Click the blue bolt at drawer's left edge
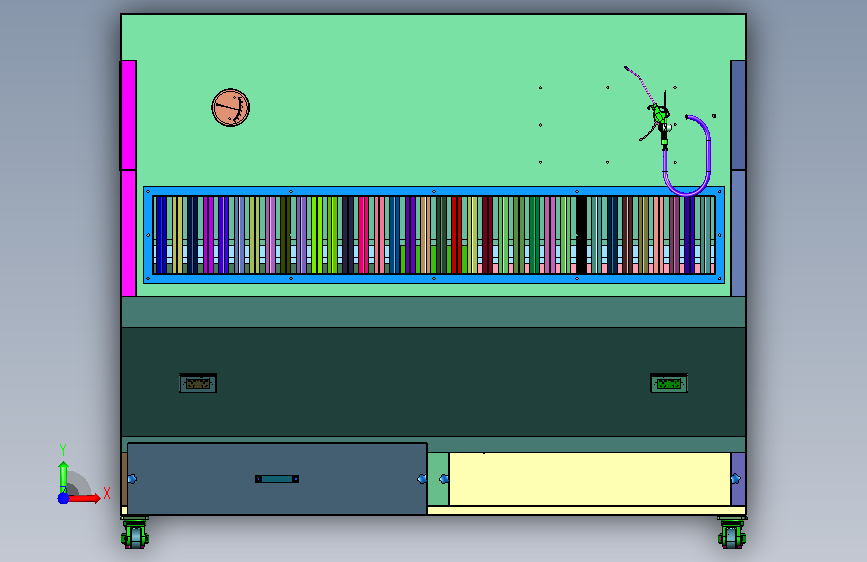 click(132, 479)
